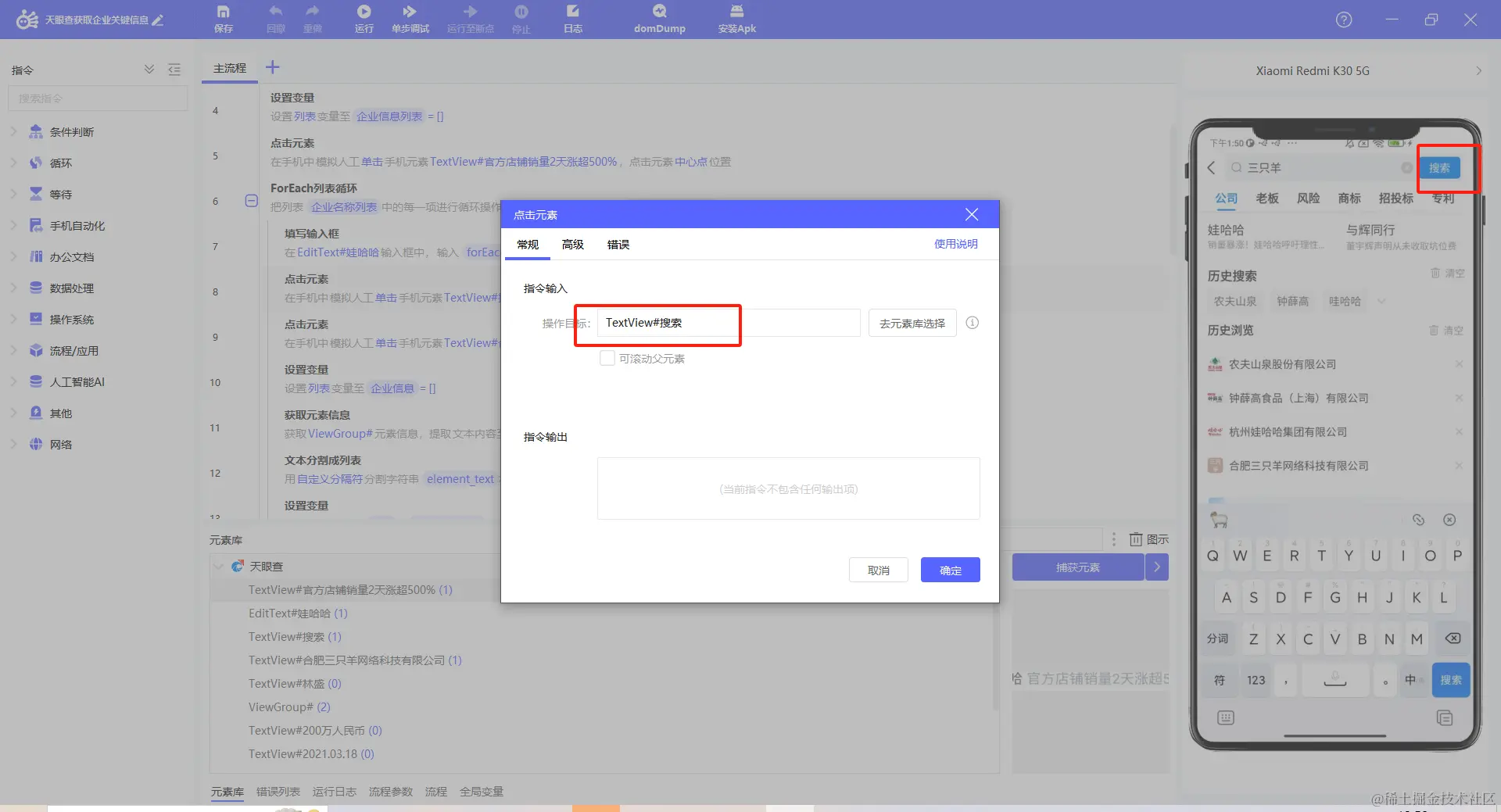Open the help question-mark icon
Viewport: 1501px width, 812px height.
pyautogui.click(x=1344, y=20)
